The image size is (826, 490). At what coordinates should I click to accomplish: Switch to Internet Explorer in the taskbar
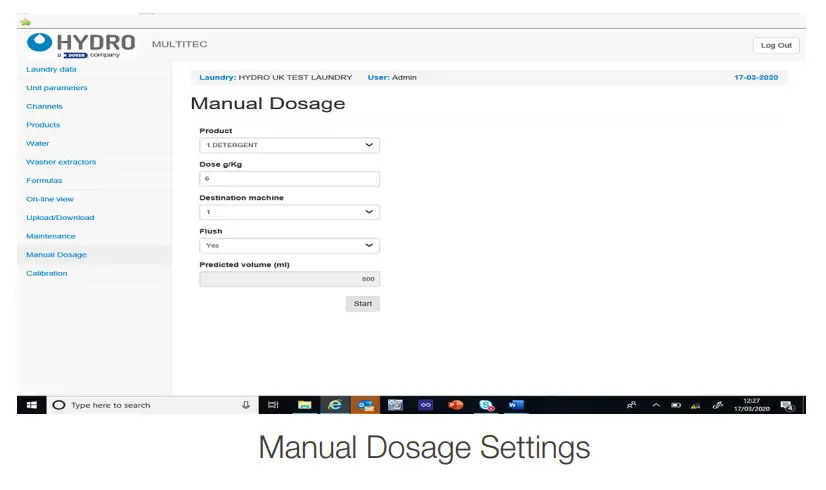[x=335, y=405]
